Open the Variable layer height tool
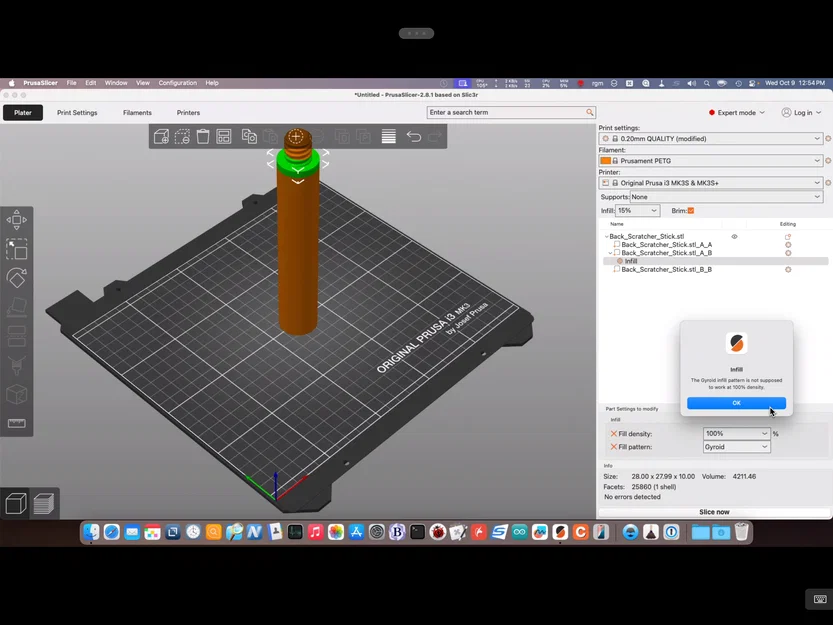This screenshot has width=833, height=625. (x=388, y=137)
